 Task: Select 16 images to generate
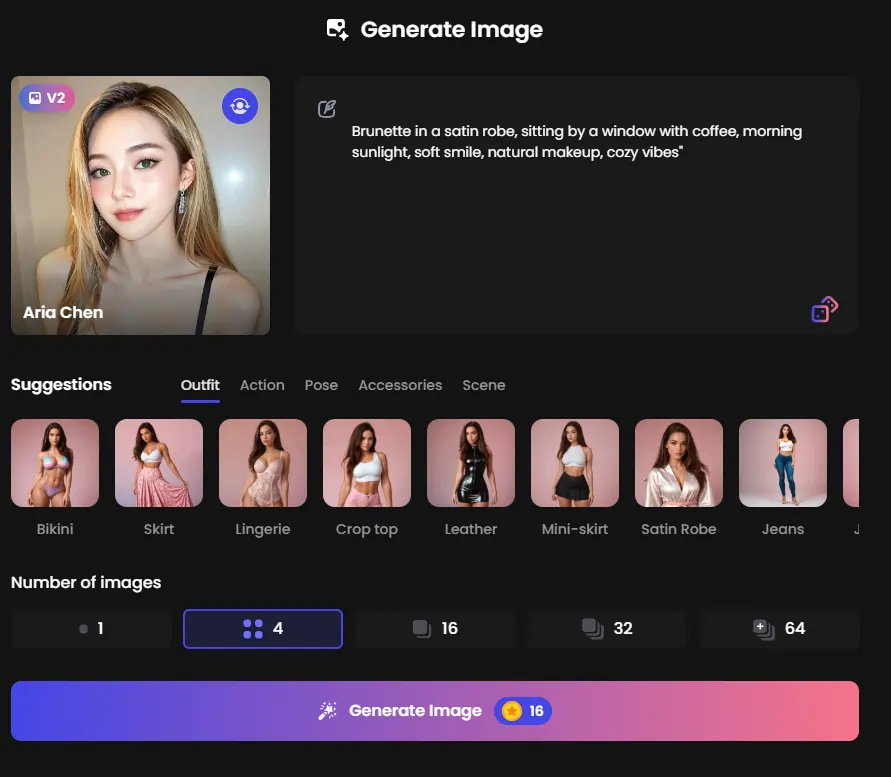(434, 628)
